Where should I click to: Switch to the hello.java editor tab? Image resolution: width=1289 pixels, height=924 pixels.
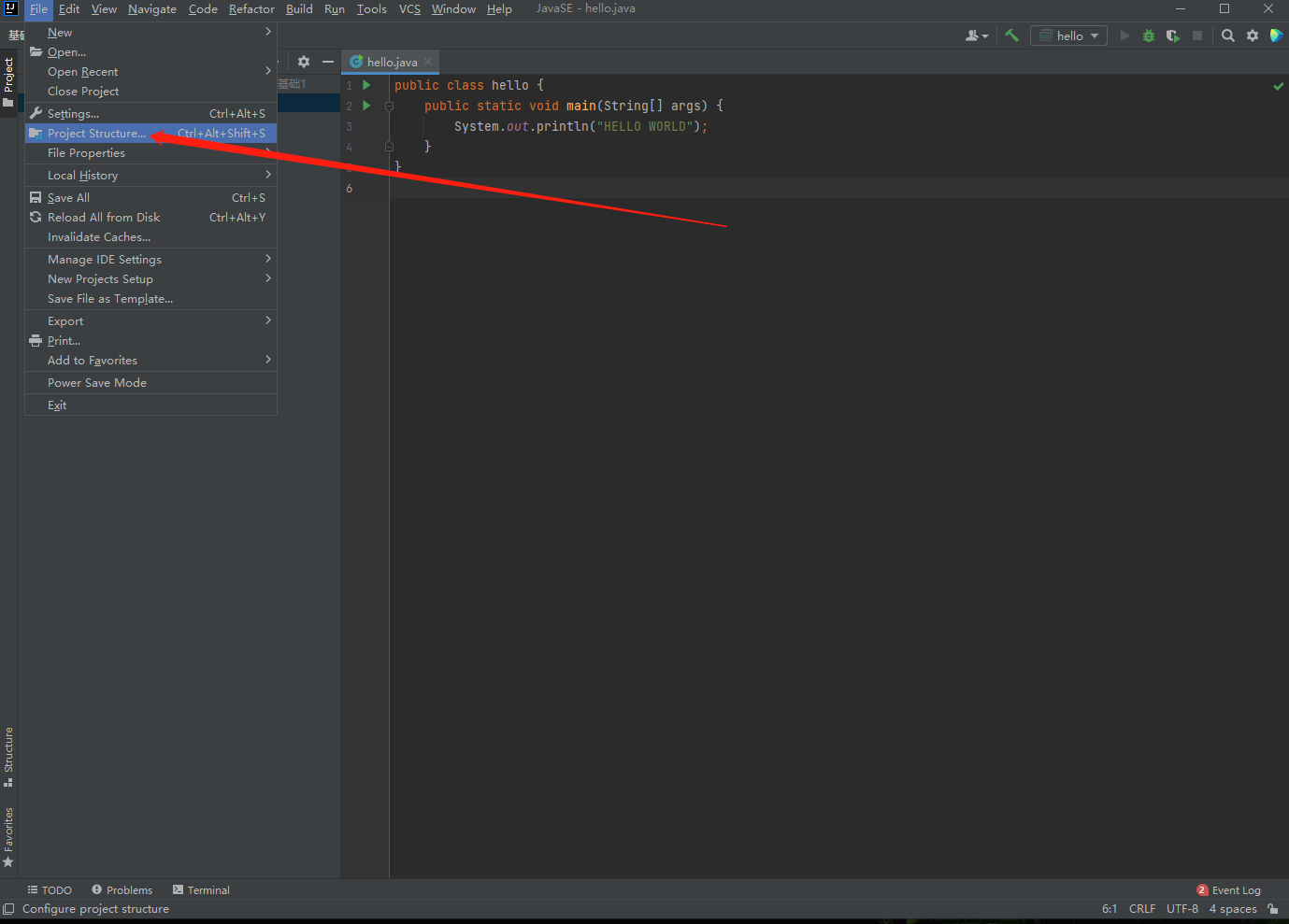tap(392, 62)
